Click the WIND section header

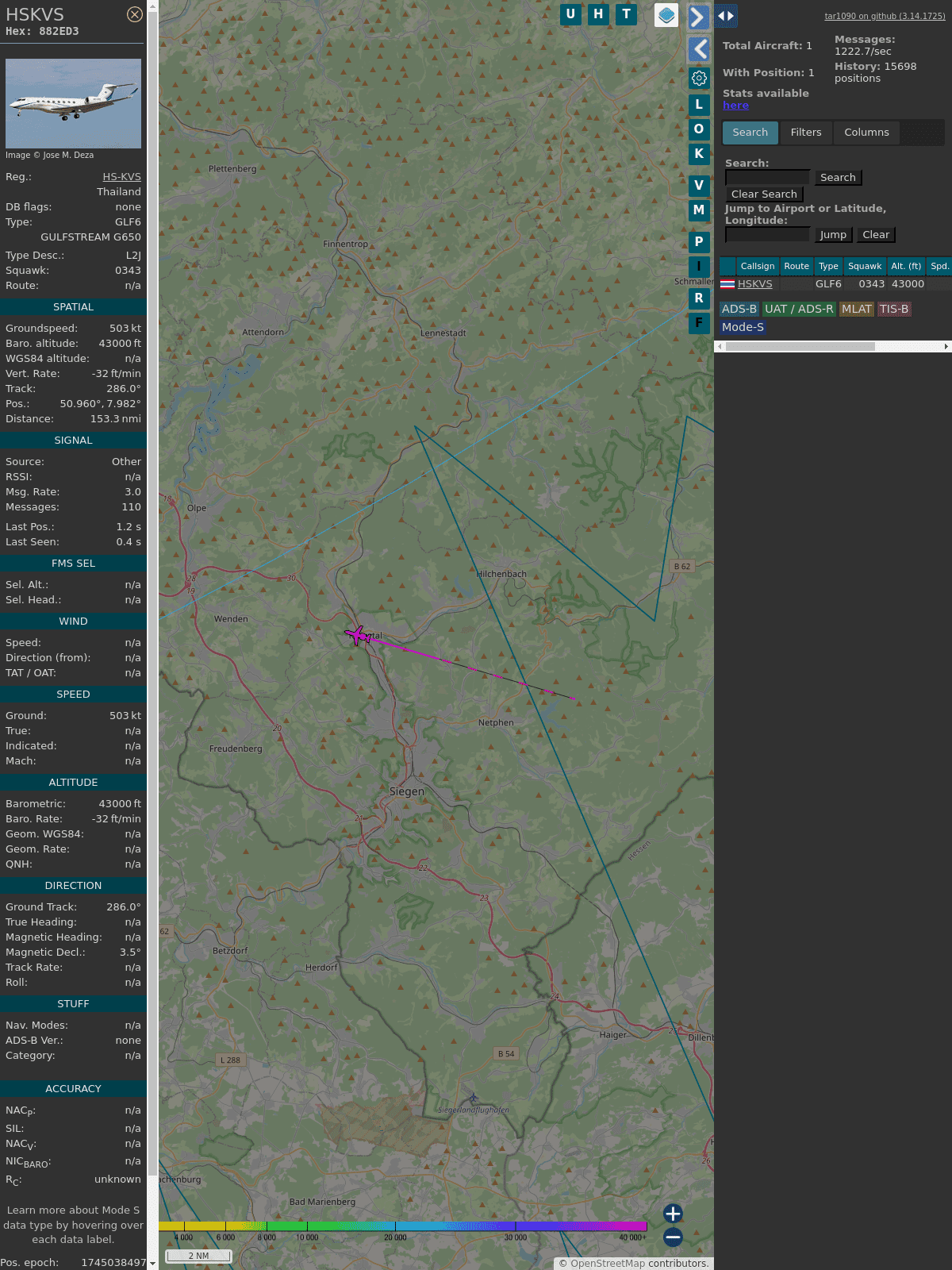pyautogui.click(x=73, y=622)
